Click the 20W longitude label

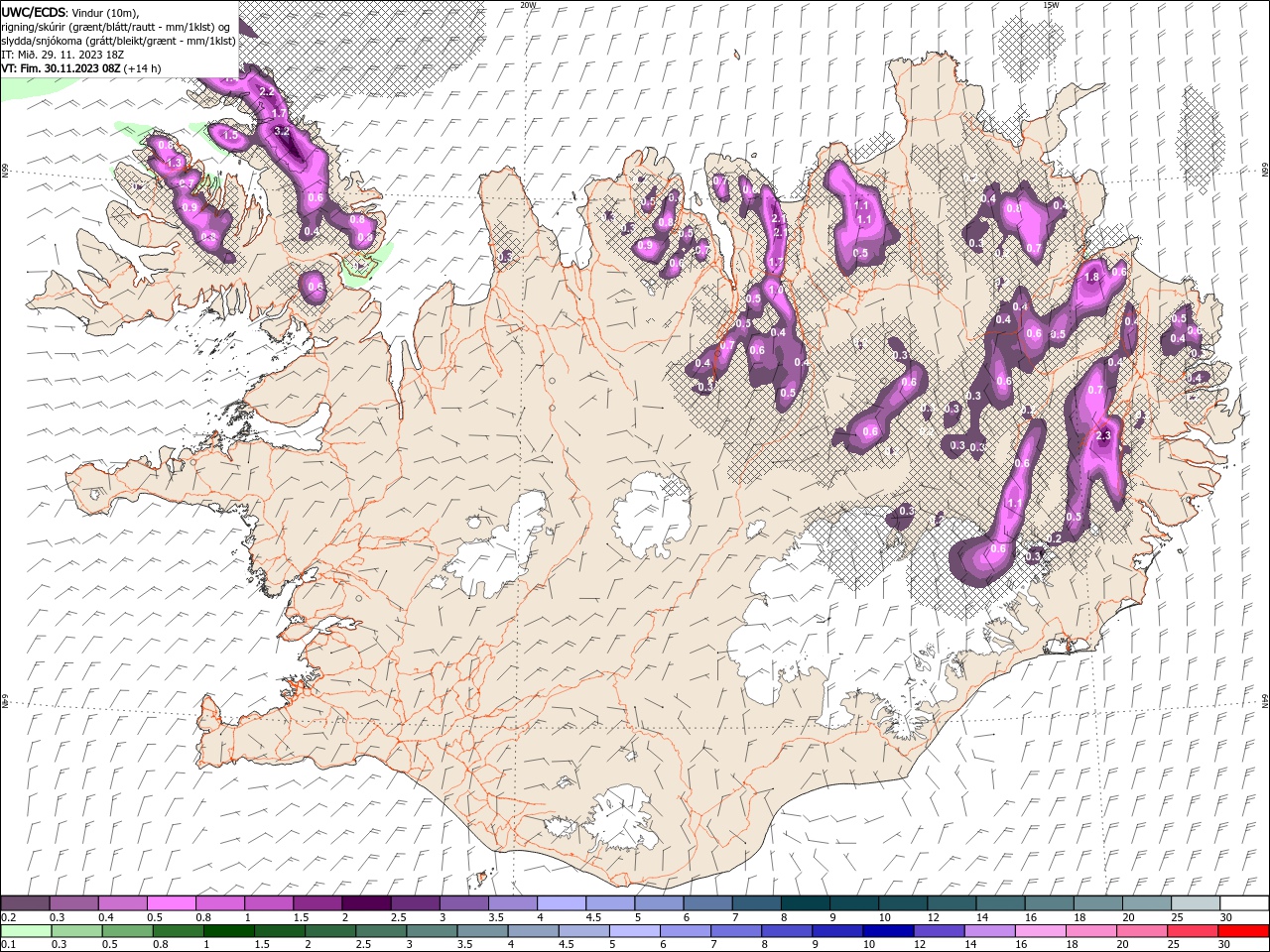click(x=527, y=5)
